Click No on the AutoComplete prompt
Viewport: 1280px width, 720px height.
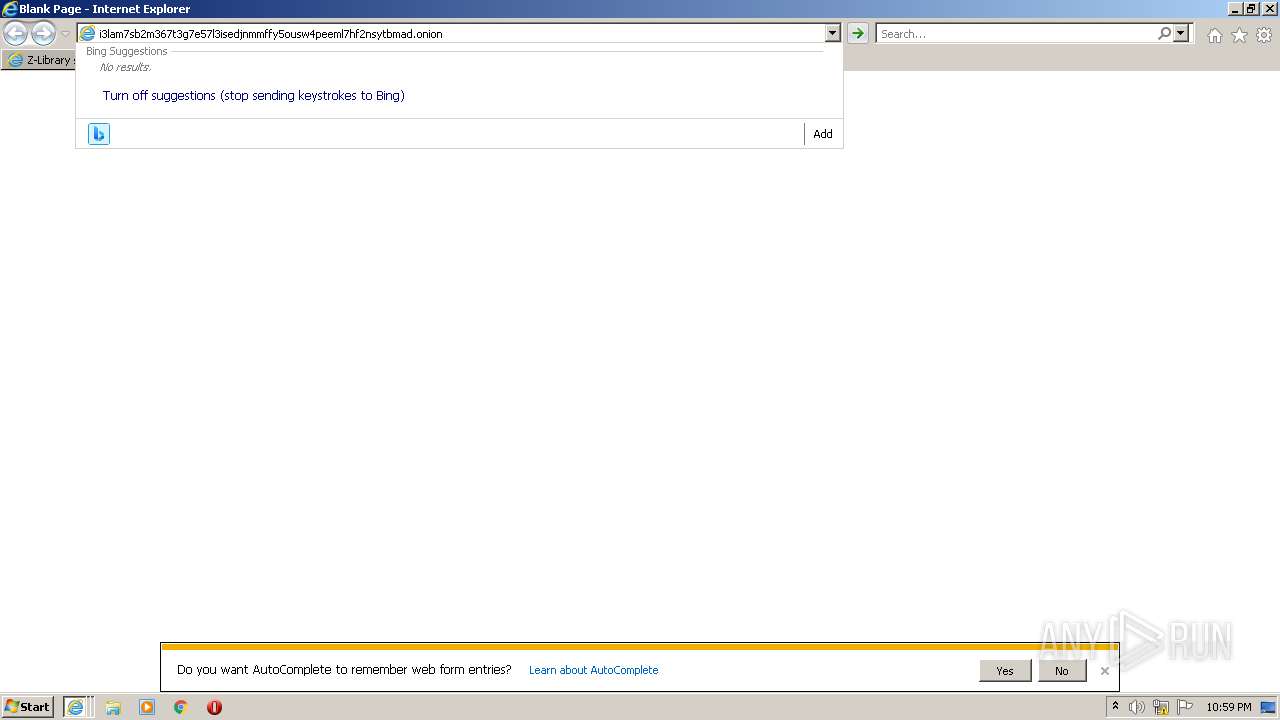tap(1061, 671)
